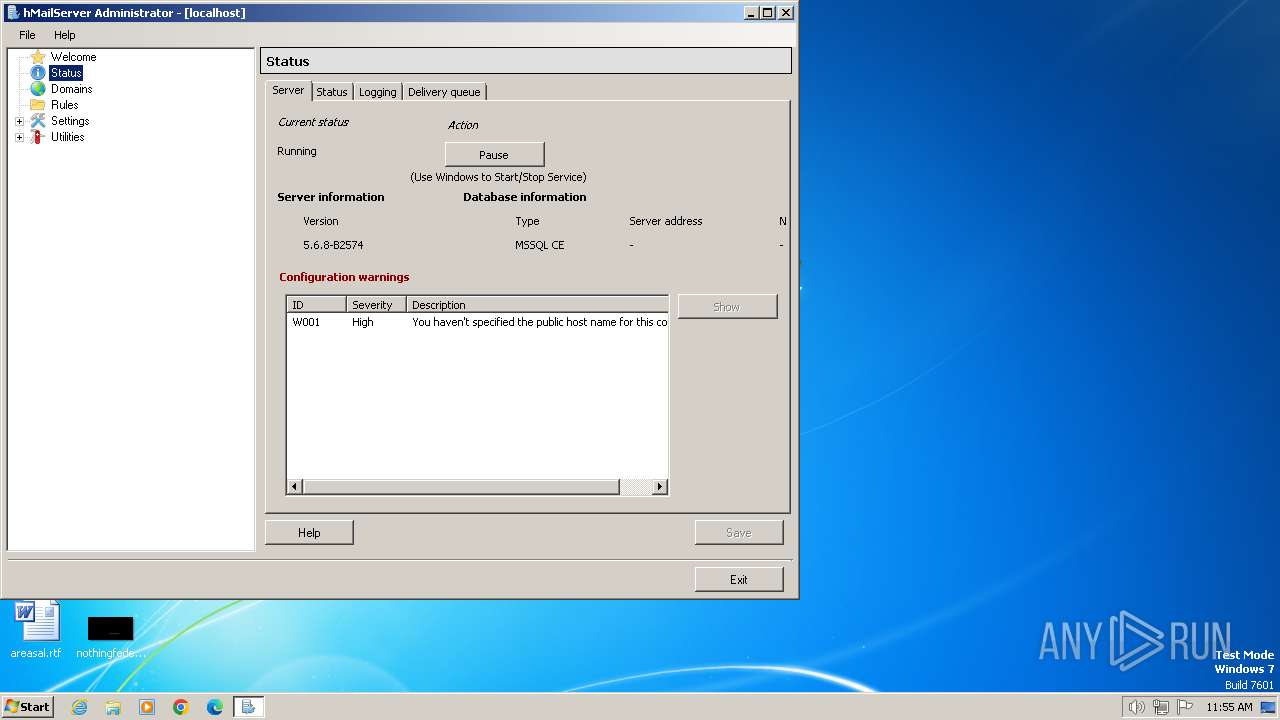Open Windows Media Player from taskbar

click(147, 707)
